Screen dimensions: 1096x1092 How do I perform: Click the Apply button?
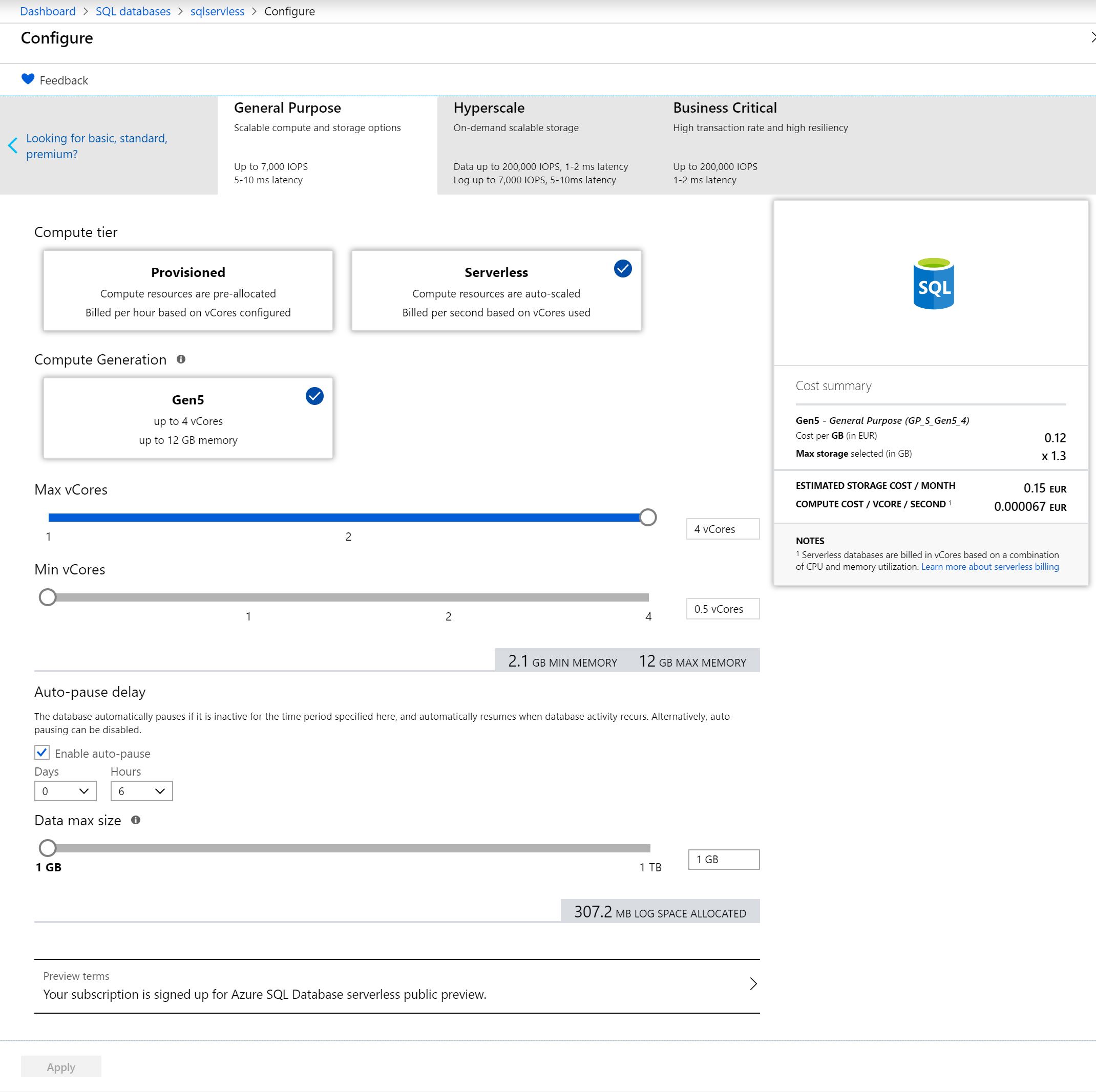pyautogui.click(x=61, y=1066)
